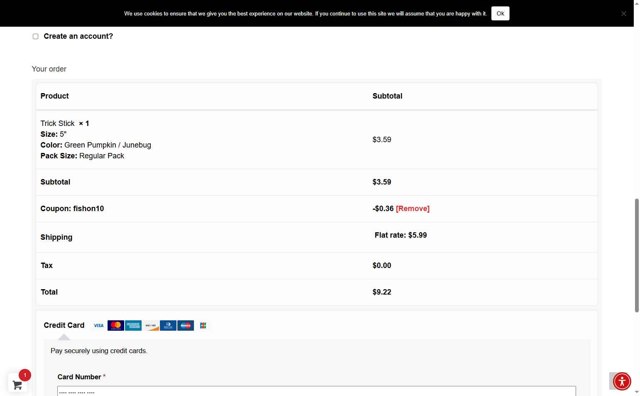
Task: Focus the Card Number input field
Action: click(316, 391)
